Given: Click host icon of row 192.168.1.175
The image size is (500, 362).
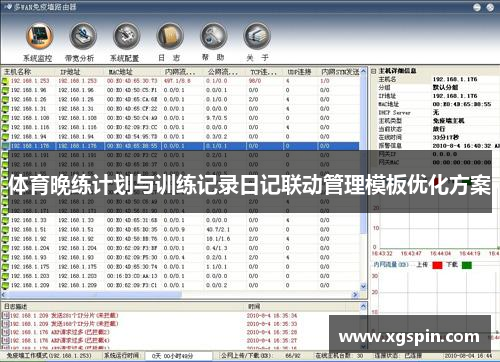Looking at the screenshot, I should pos(5,267).
